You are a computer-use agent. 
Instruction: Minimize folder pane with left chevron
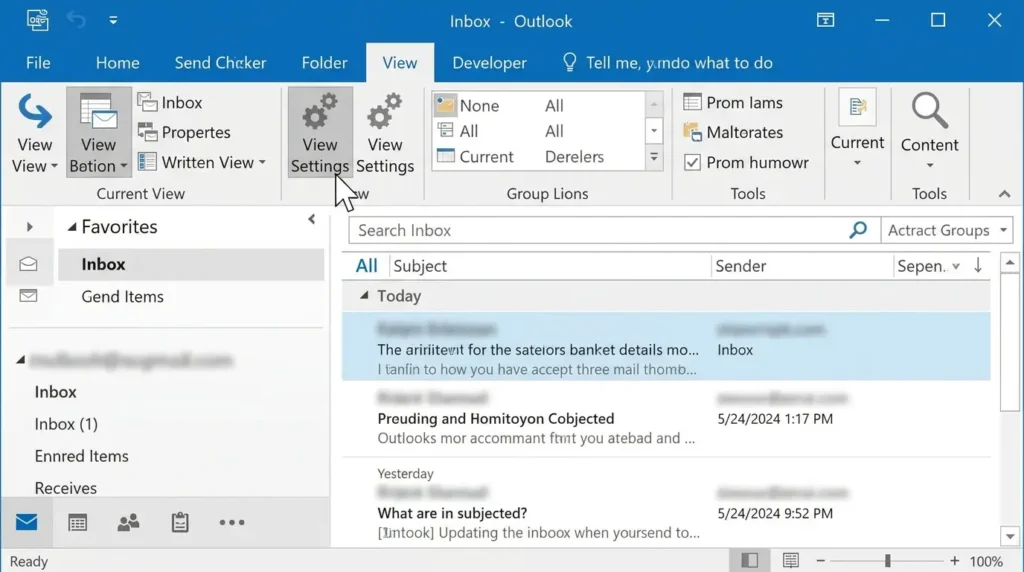coord(312,219)
